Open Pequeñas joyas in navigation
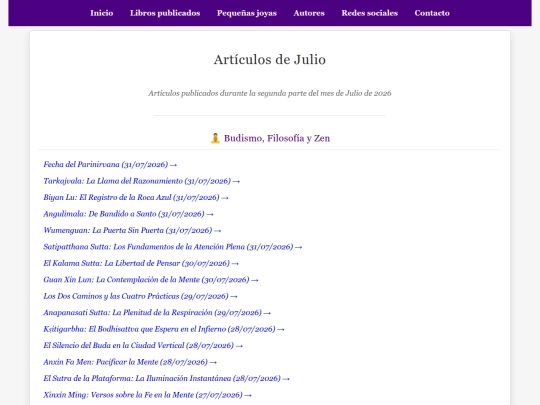Viewport: 540px width, 405px height. coord(247,13)
